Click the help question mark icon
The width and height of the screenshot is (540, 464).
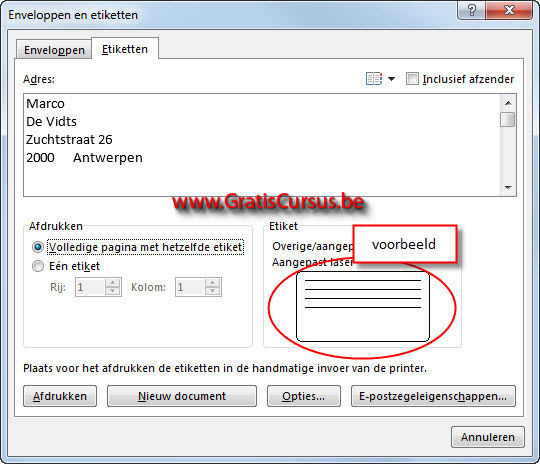pyautogui.click(x=471, y=10)
